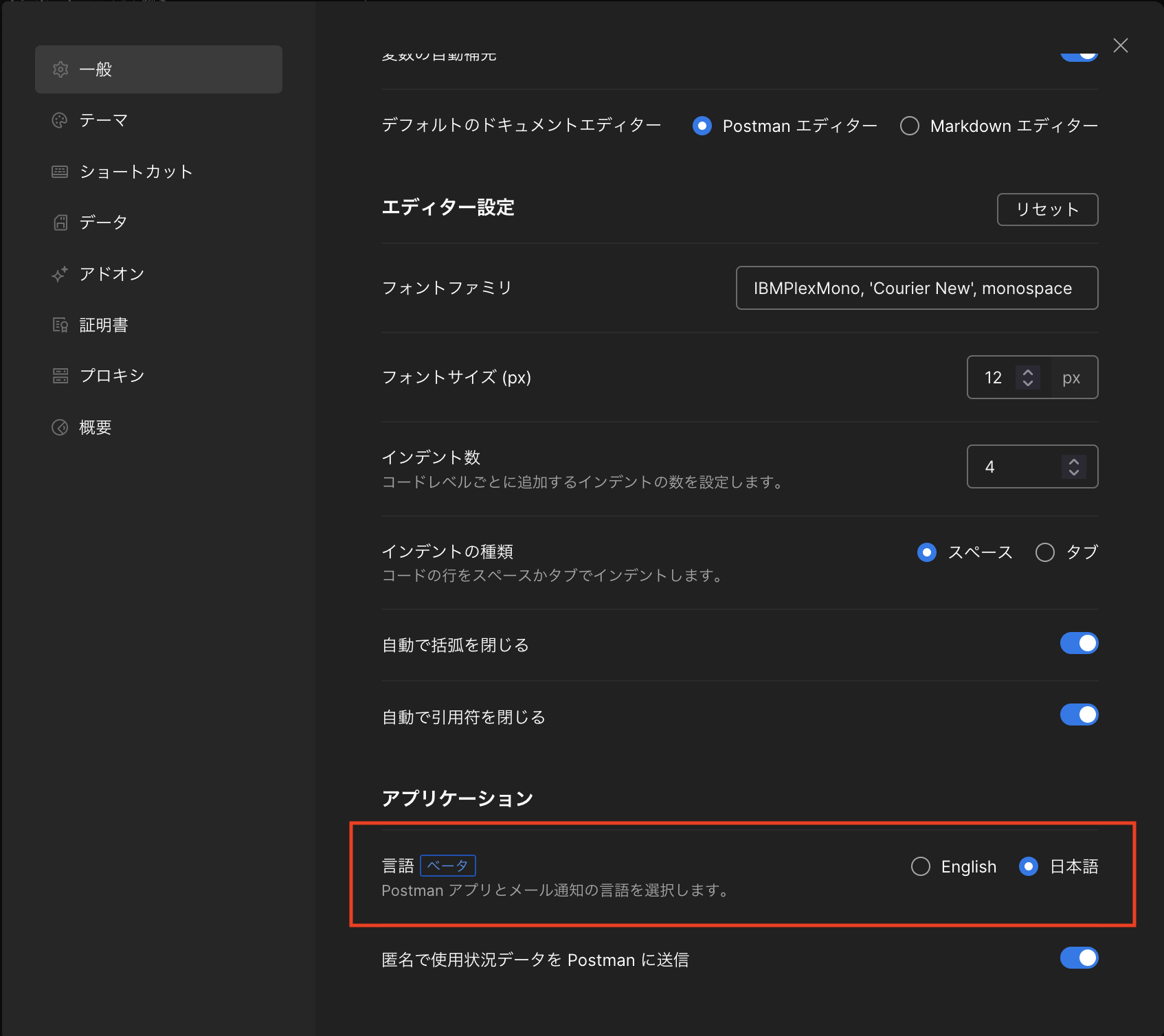
Task: Open プロキシ settings via its sidebar icon
Action: coord(60,375)
